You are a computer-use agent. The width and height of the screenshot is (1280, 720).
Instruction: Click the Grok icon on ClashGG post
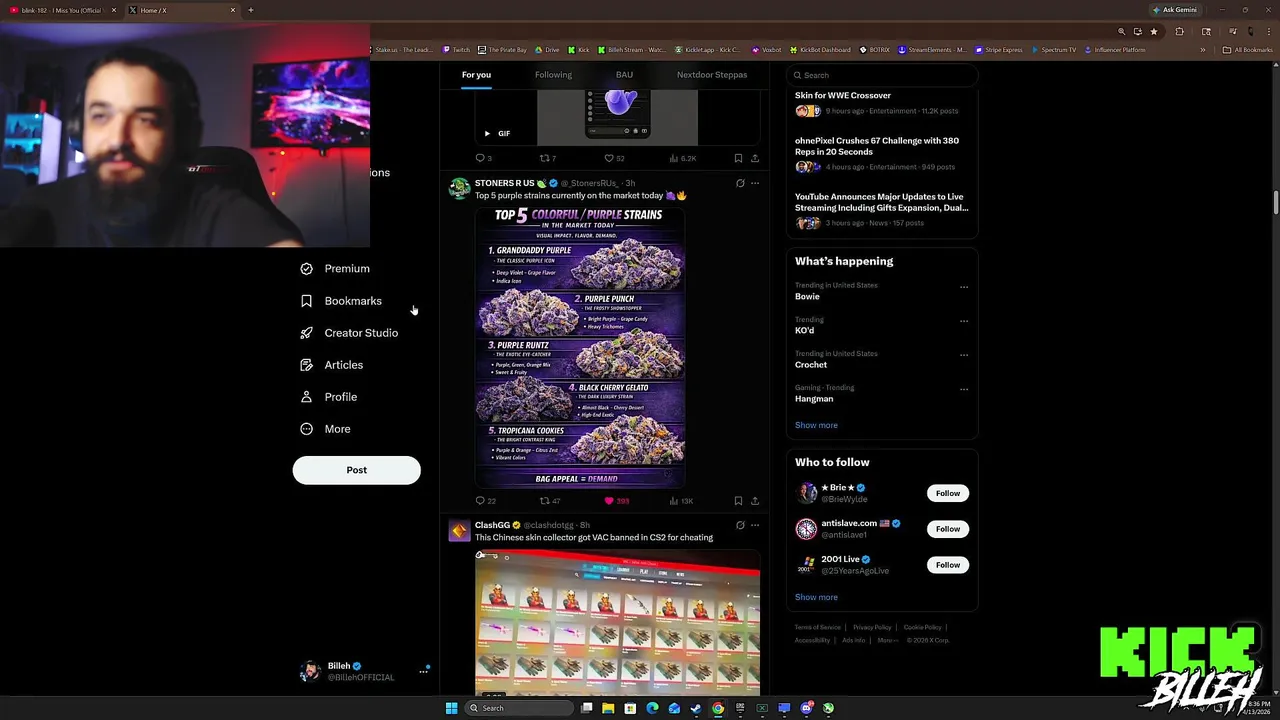click(x=740, y=525)
